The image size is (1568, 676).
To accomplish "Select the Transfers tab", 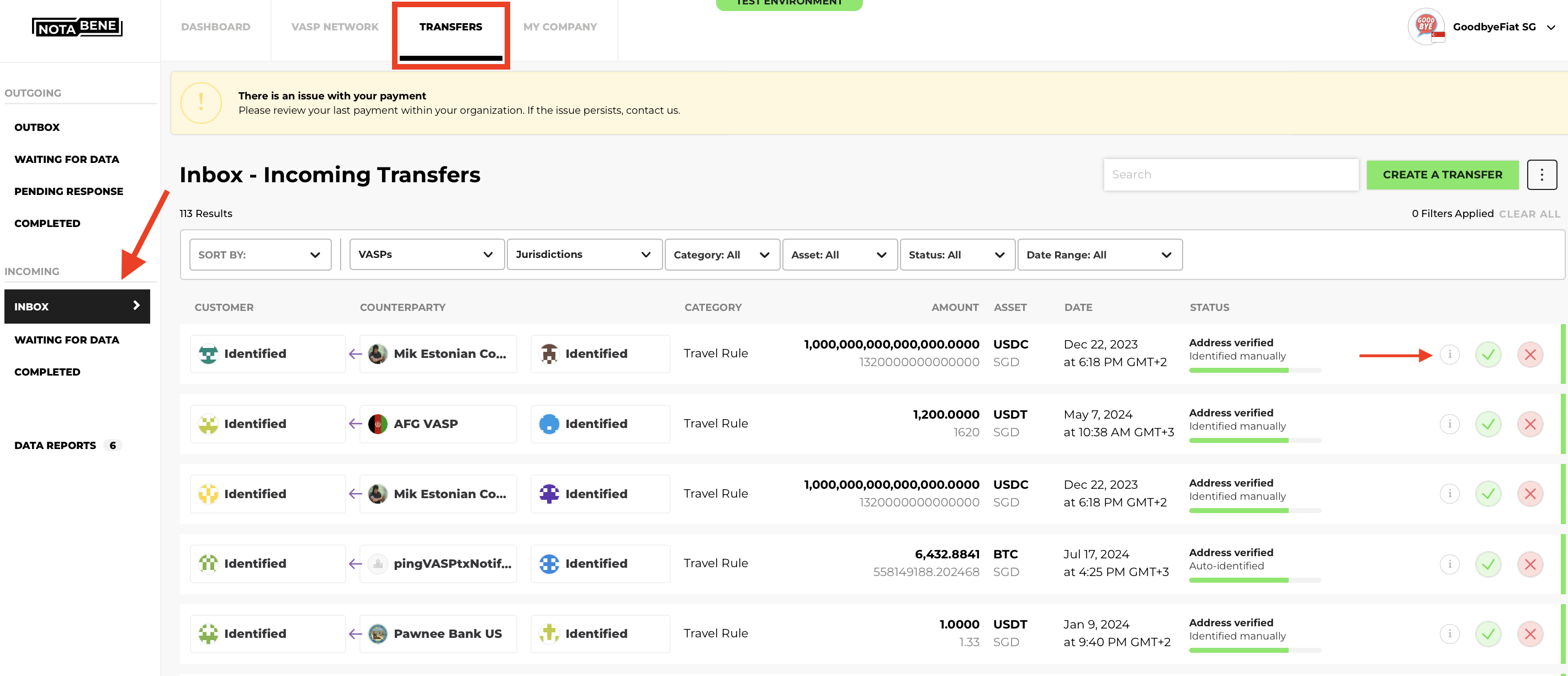I will pyautogui.click(x=451, y=27).
